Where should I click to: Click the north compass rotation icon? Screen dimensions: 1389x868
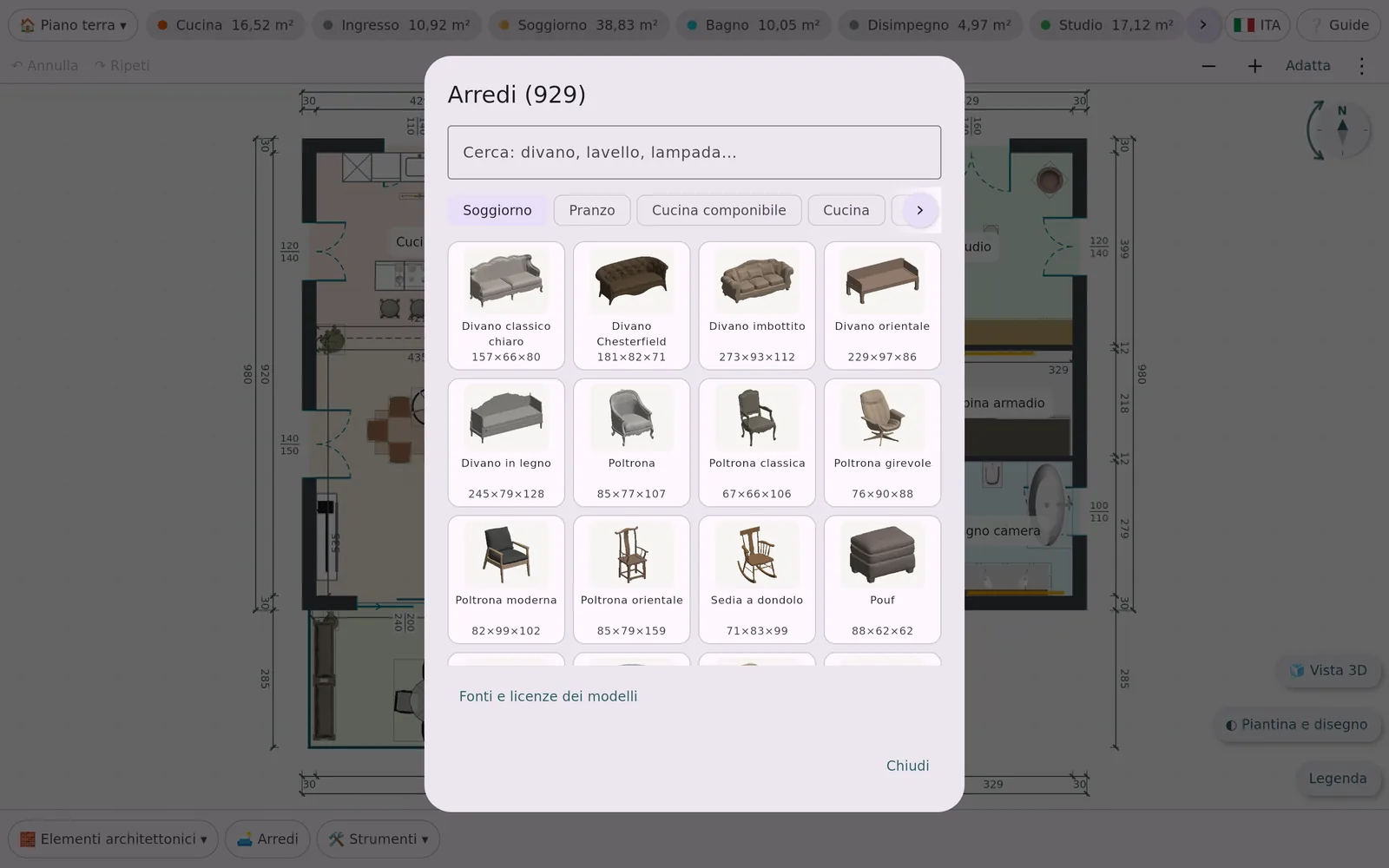pos(1339,131)
